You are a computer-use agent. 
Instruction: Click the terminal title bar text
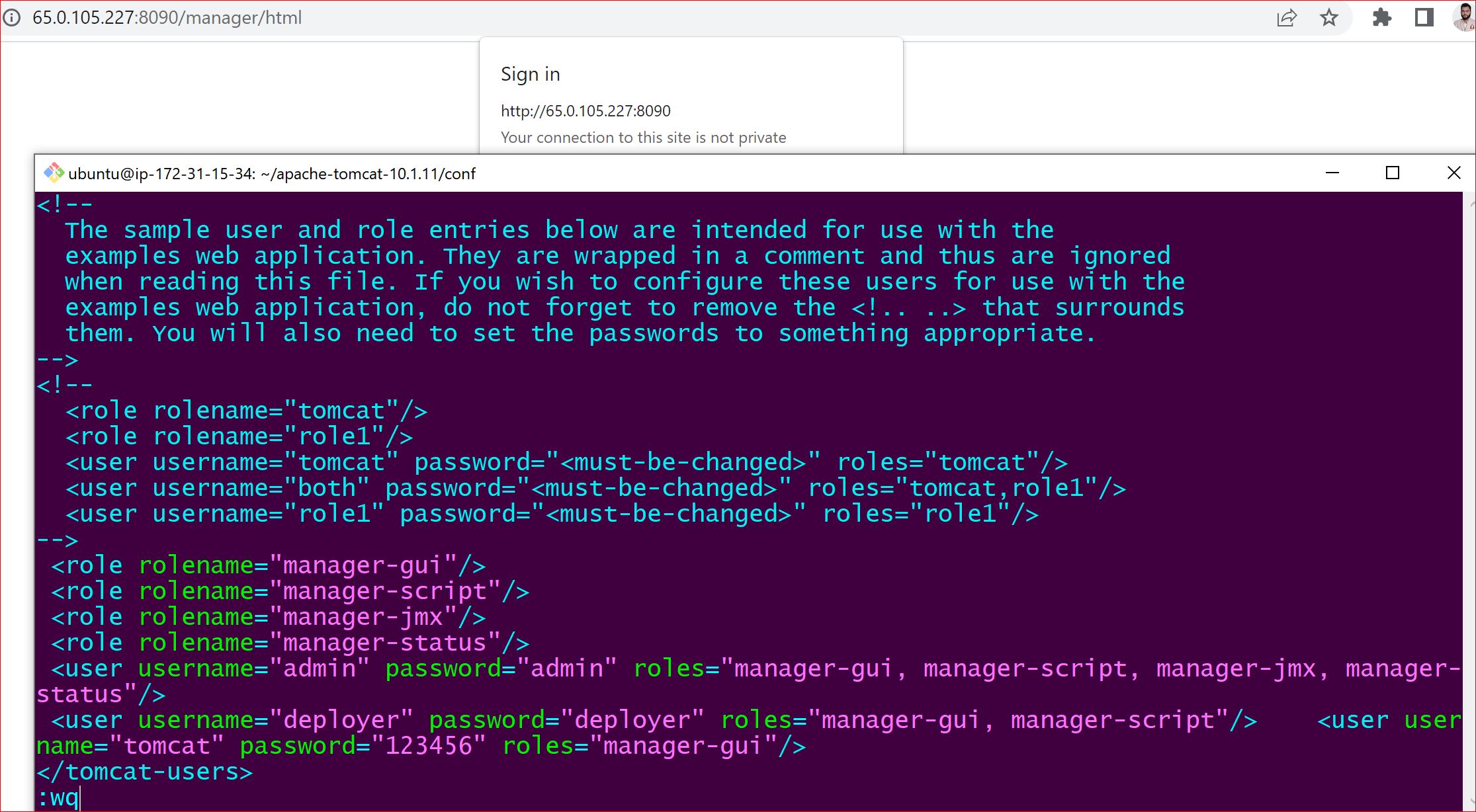(272, 174)
